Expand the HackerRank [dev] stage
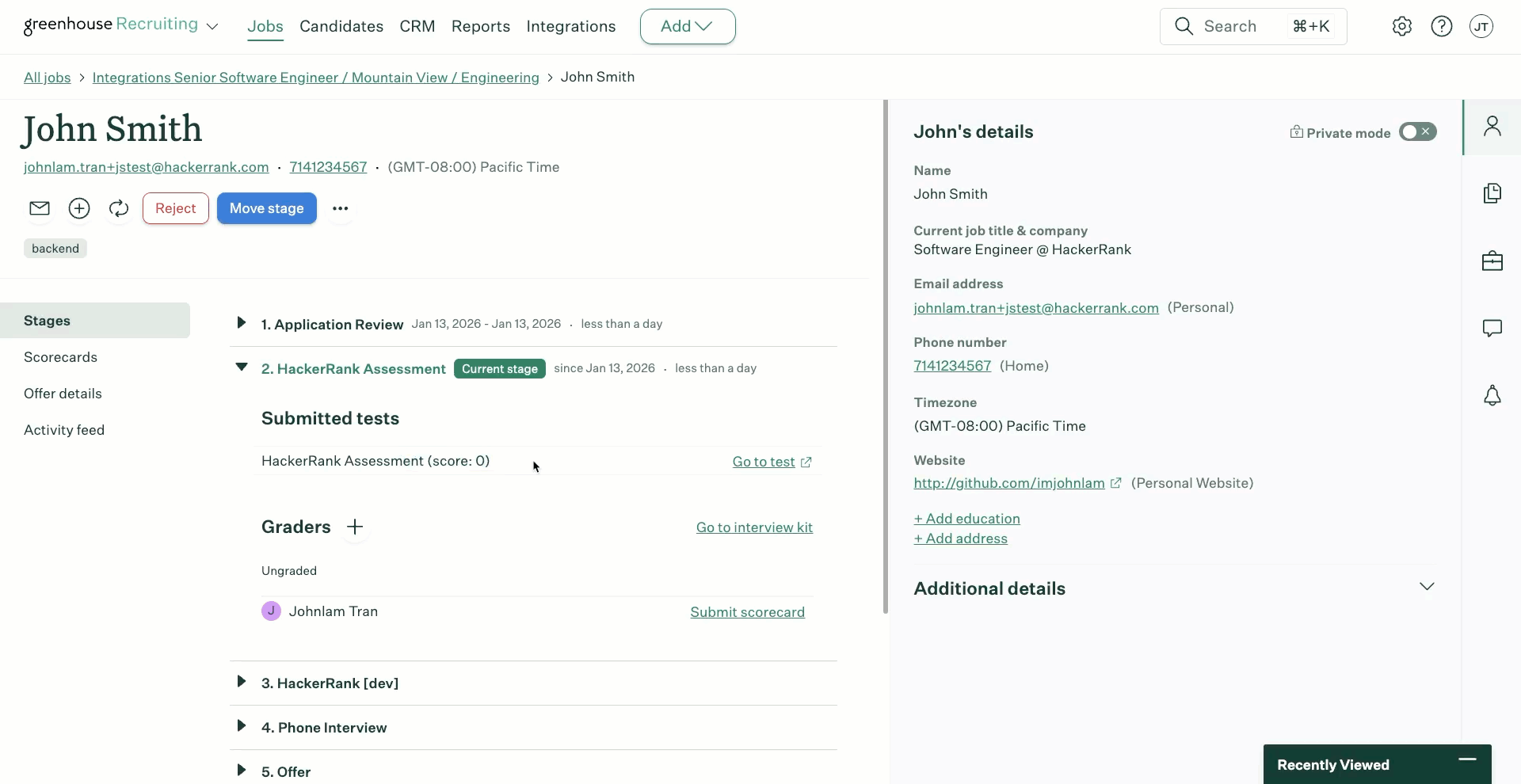Image resolution: width=1521 pixels, height=784 pixels. coord(242,682)
